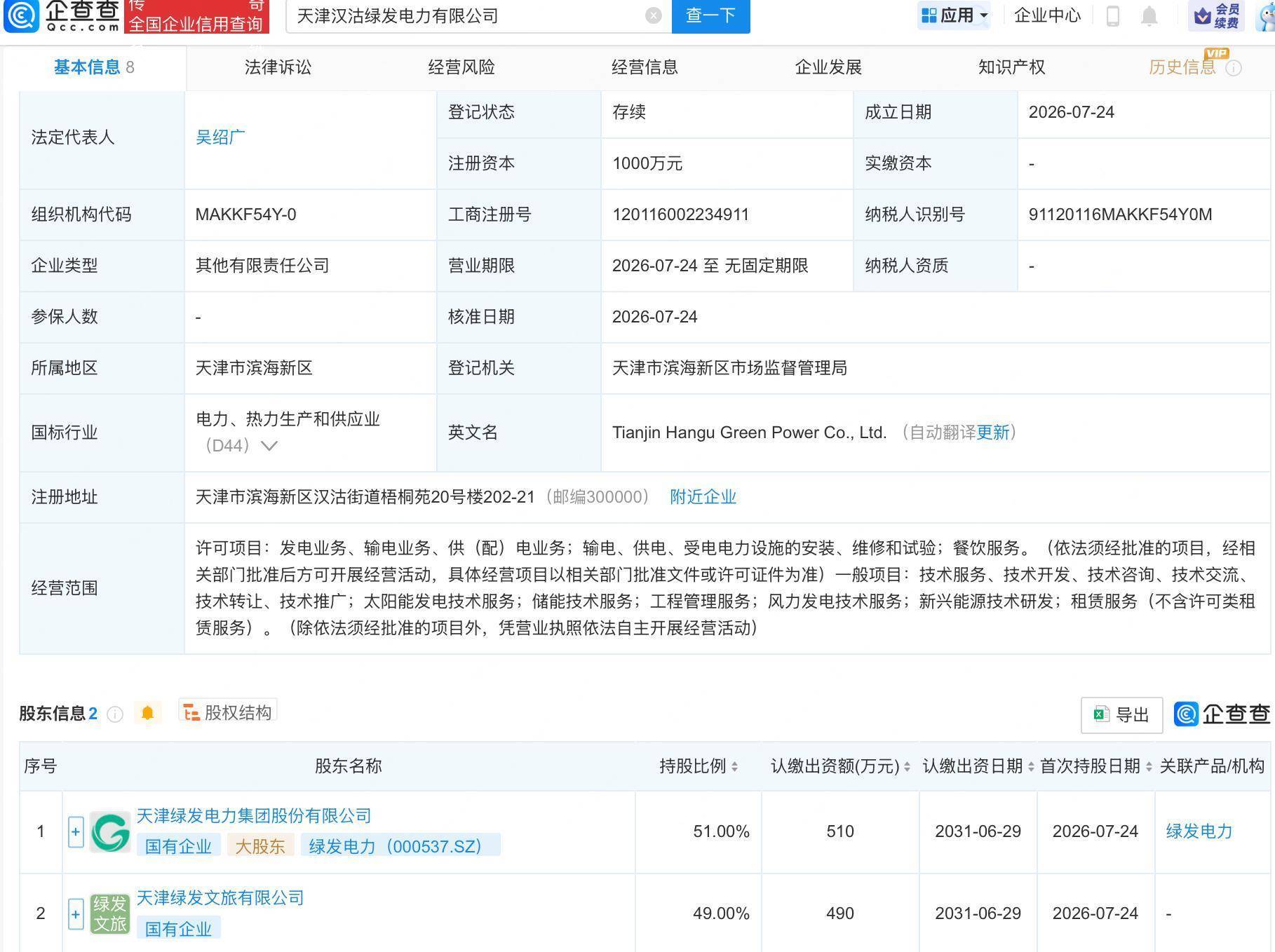Screen dimensions: 1275x952
Task: Go to 知识产权 tab
Action: click(x=1011, y=67)
